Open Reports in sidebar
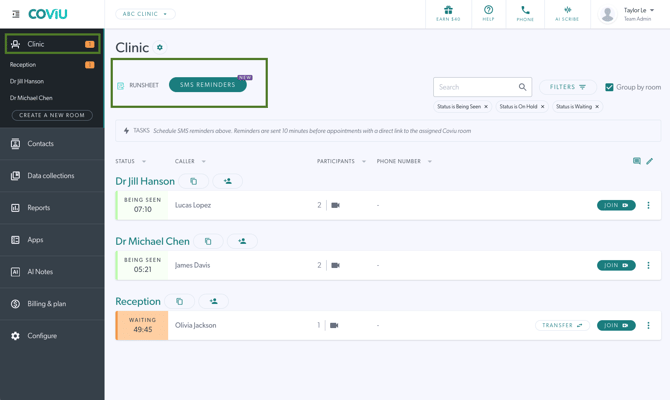The width and height of the screenshot is (670, 400). [52, 208]
